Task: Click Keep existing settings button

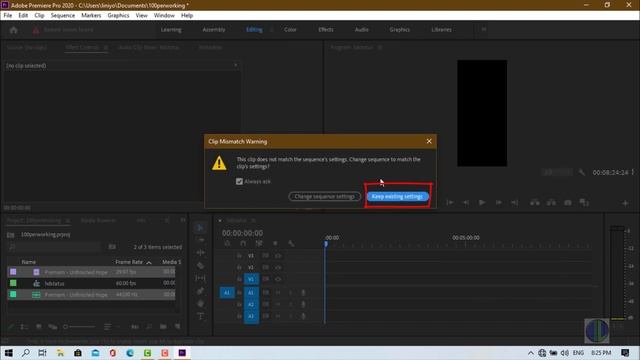Action: coord(397,196)
